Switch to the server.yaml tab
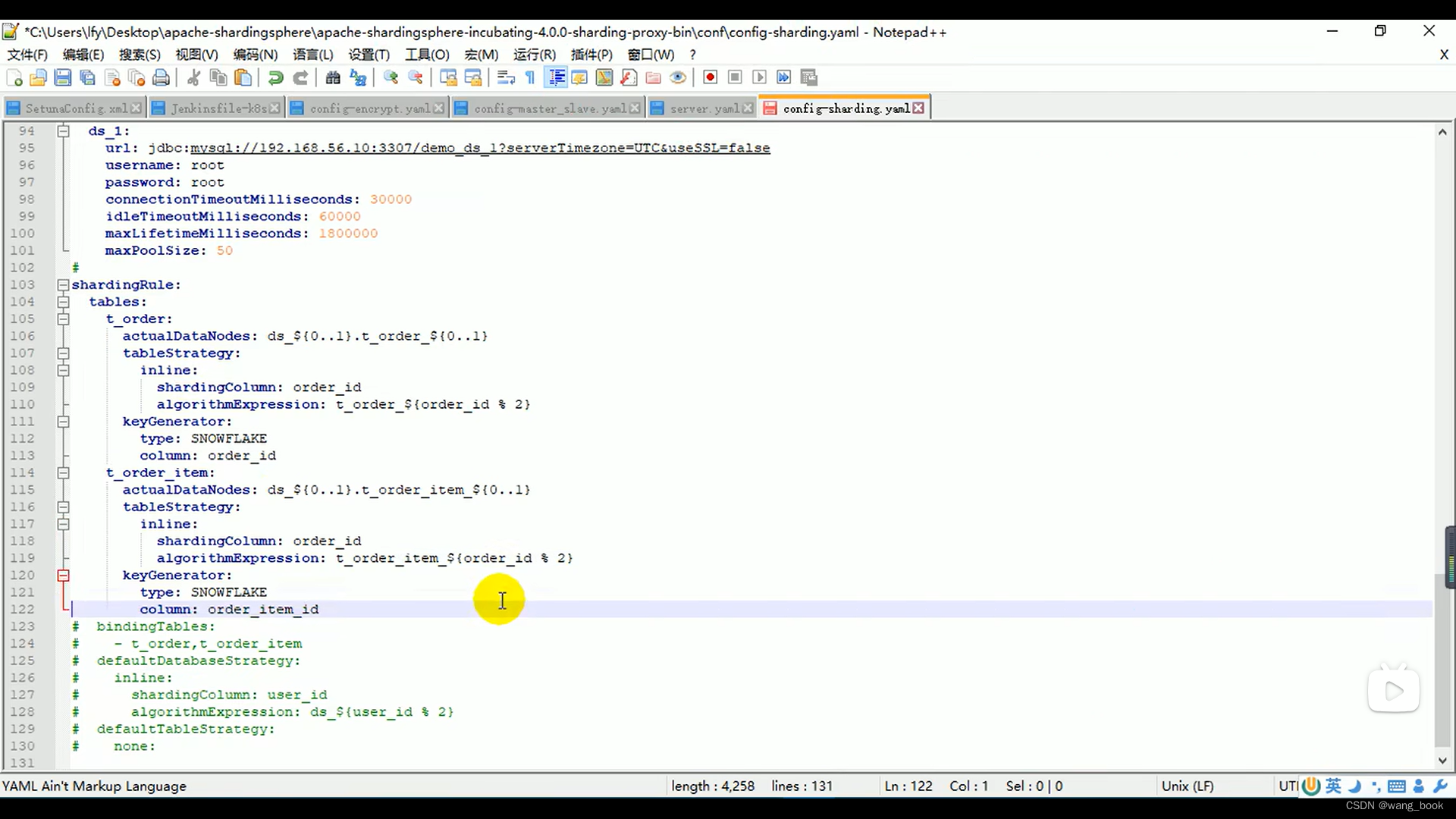Screen dimensions: 1456x819 tap(704, 108)
